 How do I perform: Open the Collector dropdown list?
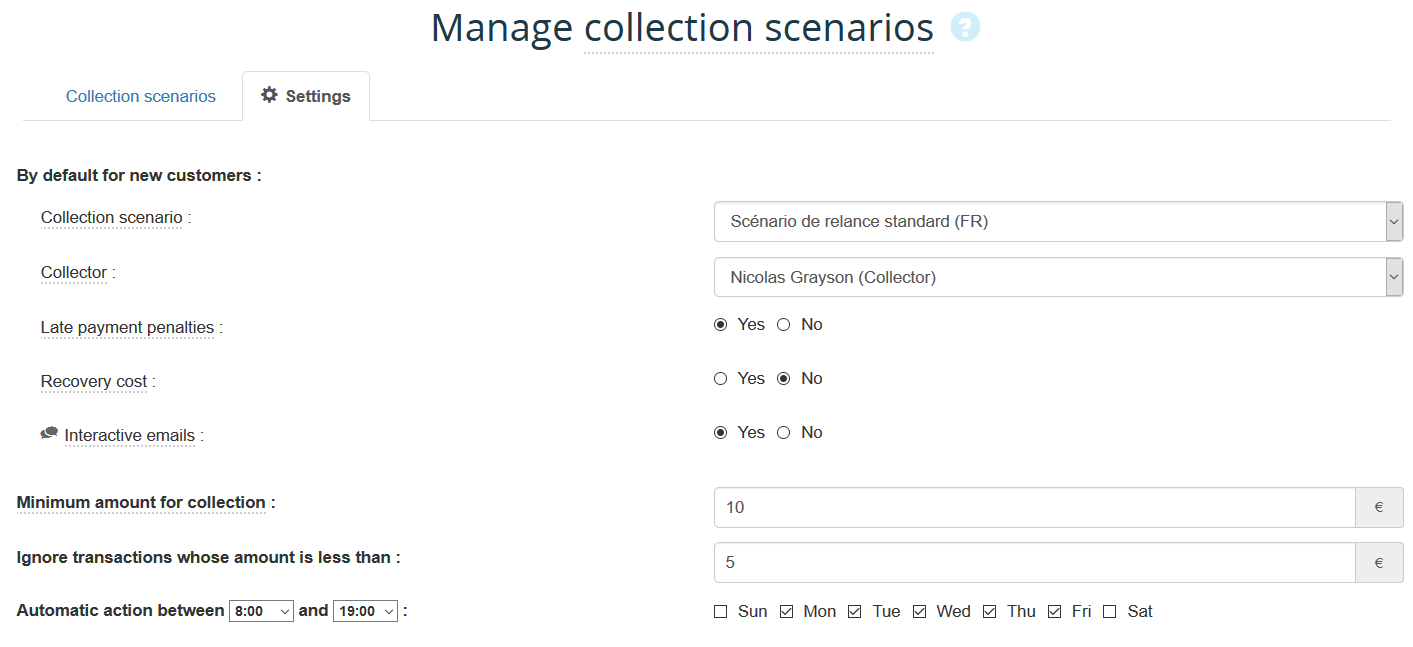[1058, 277]
